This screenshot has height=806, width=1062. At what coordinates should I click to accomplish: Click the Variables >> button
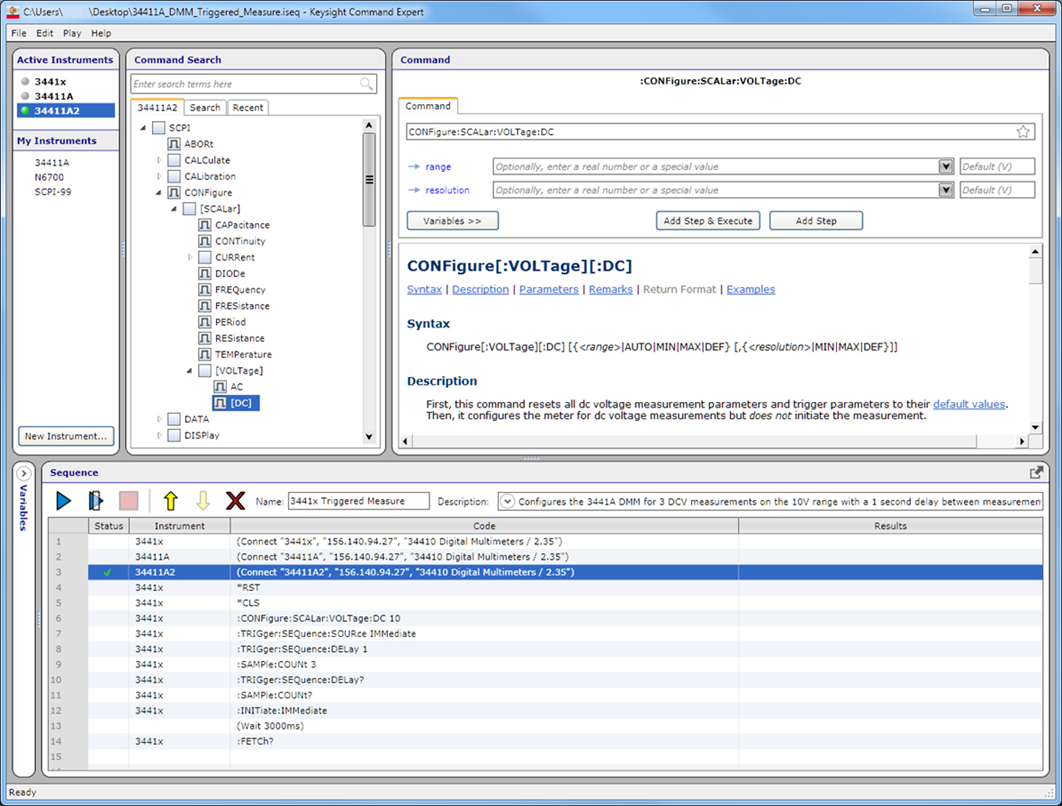point(452,221)
